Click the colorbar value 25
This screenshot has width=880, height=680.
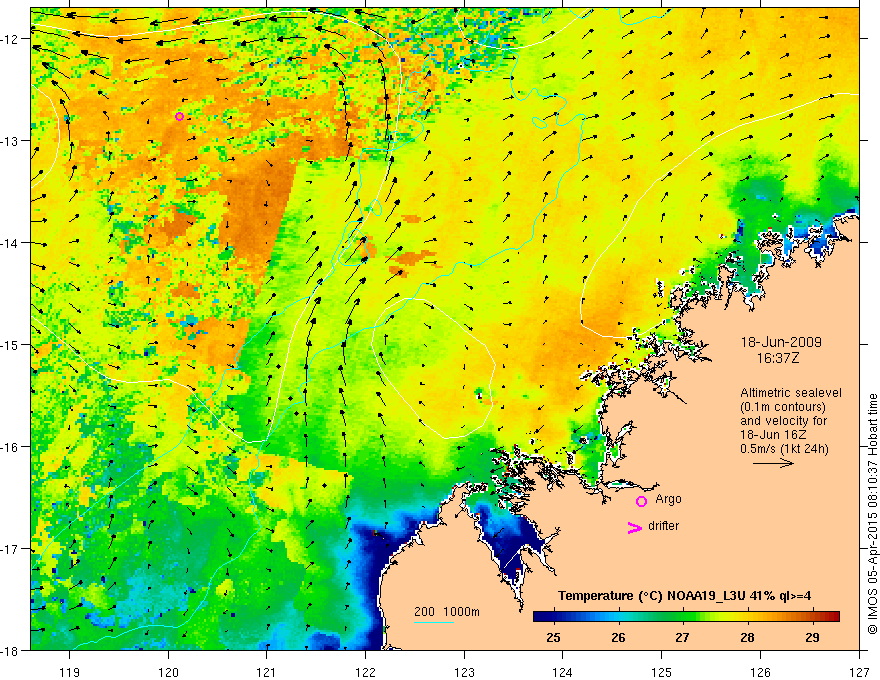pos(553,638)
